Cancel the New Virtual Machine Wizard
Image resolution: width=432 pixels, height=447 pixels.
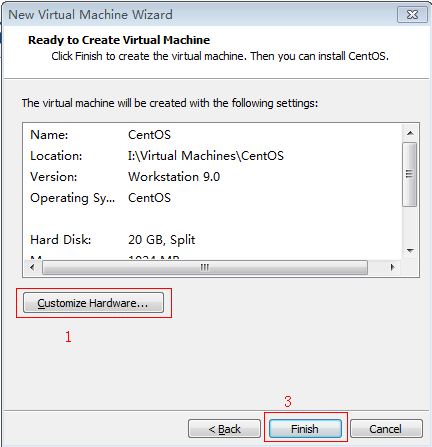(386, 428)
